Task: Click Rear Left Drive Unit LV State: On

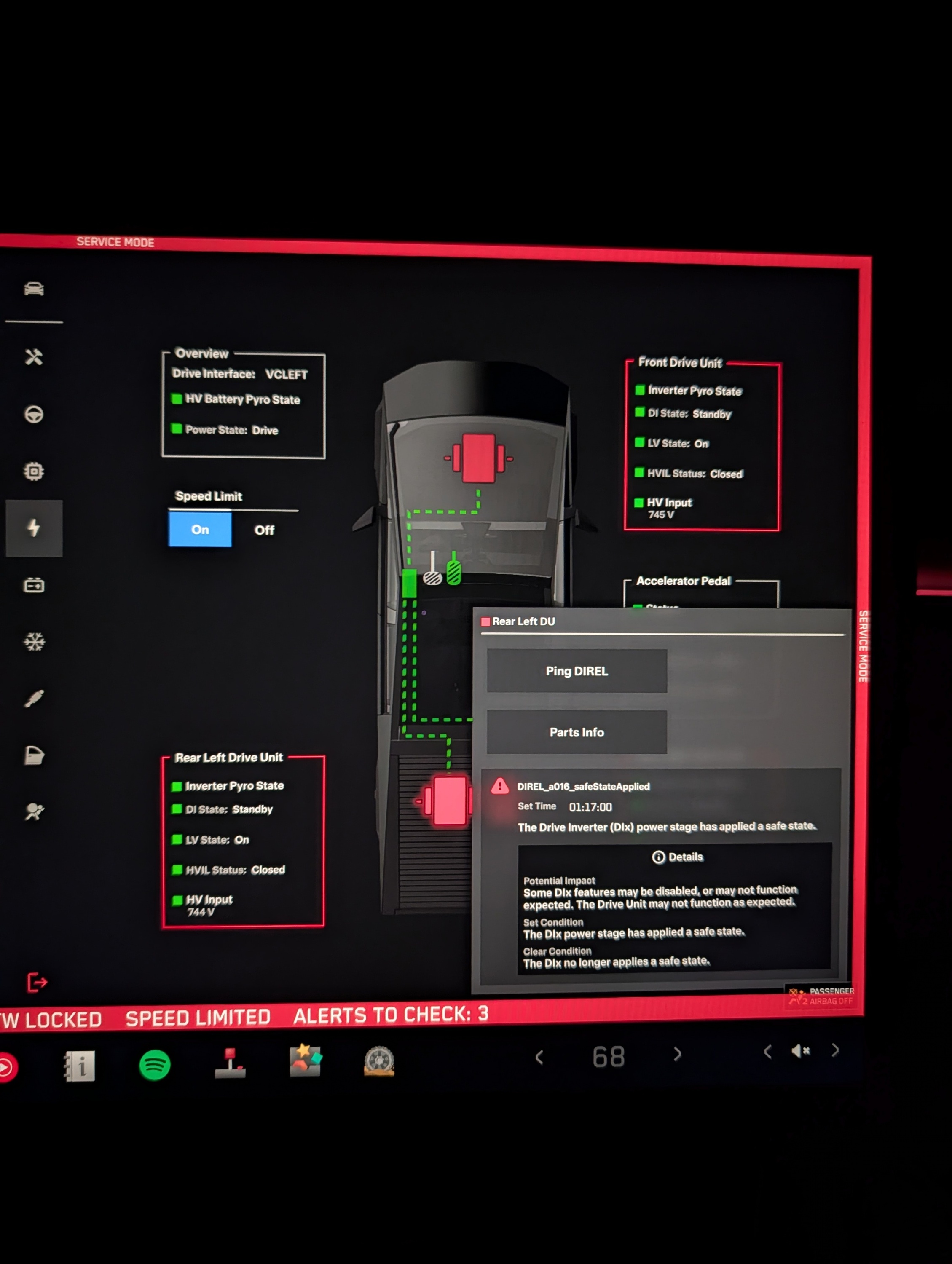Action: click(211, 839)
